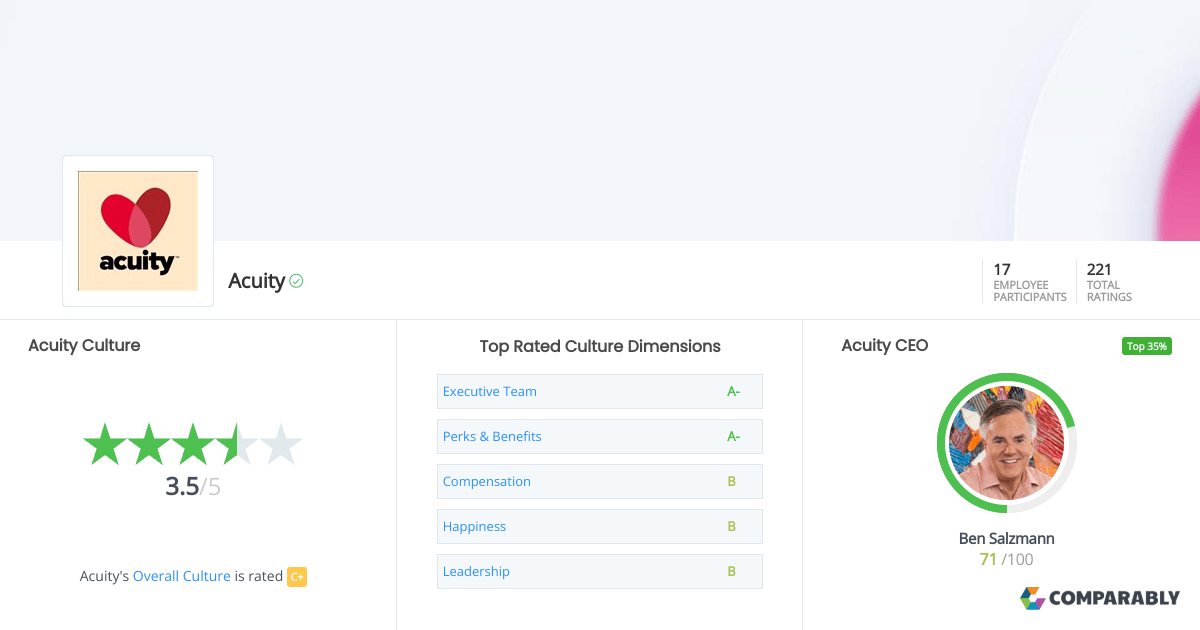
Task: Click the Acuity heart logo image
Action: 138,231
